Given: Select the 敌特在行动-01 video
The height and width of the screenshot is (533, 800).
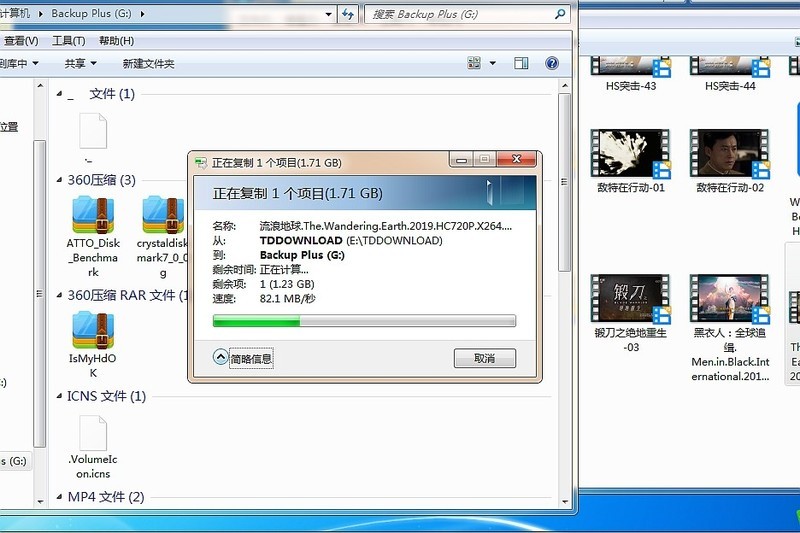Looking at the screenshot, I should pos(631,154).
